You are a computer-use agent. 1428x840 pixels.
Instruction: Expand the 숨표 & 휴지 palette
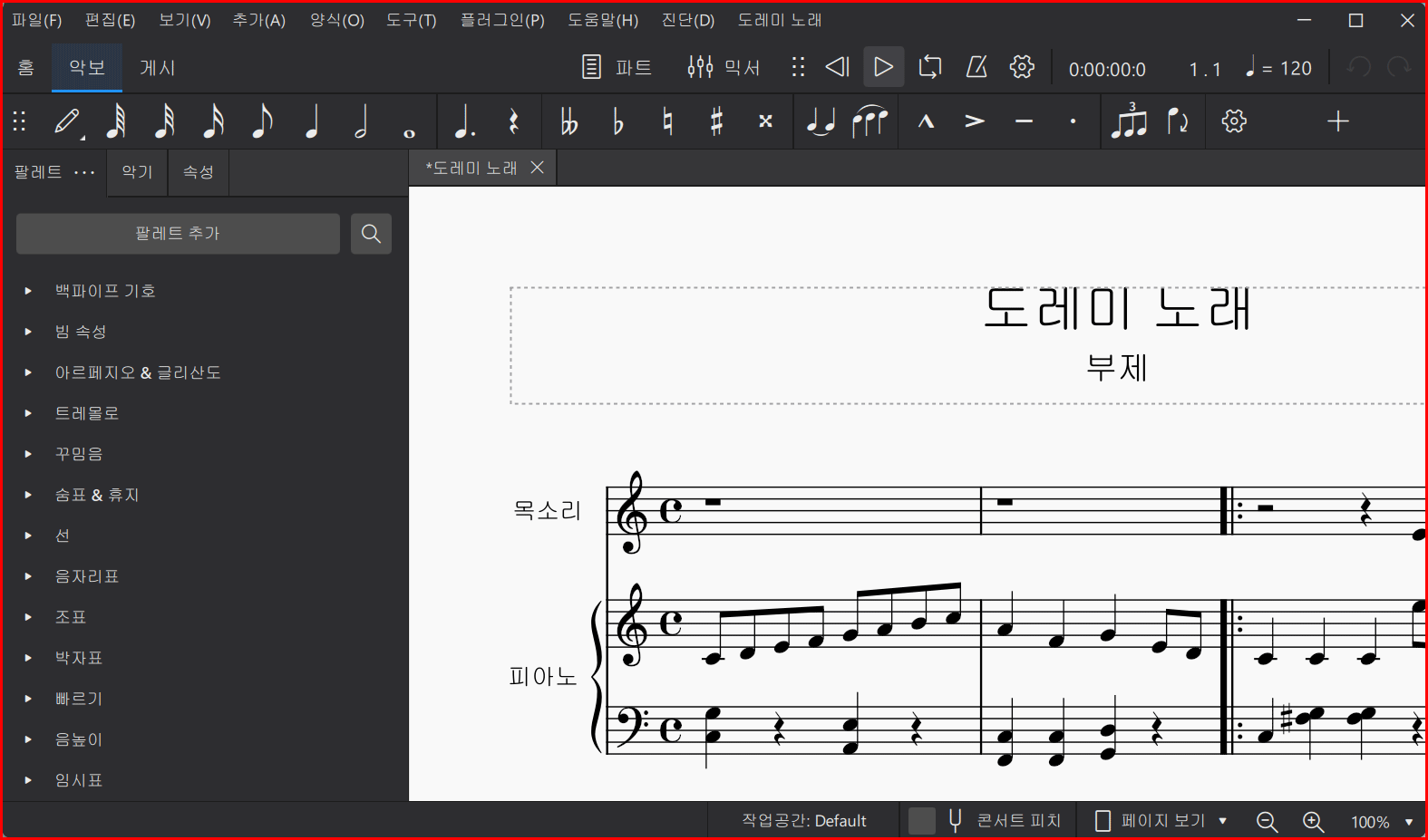pos(28,495)
